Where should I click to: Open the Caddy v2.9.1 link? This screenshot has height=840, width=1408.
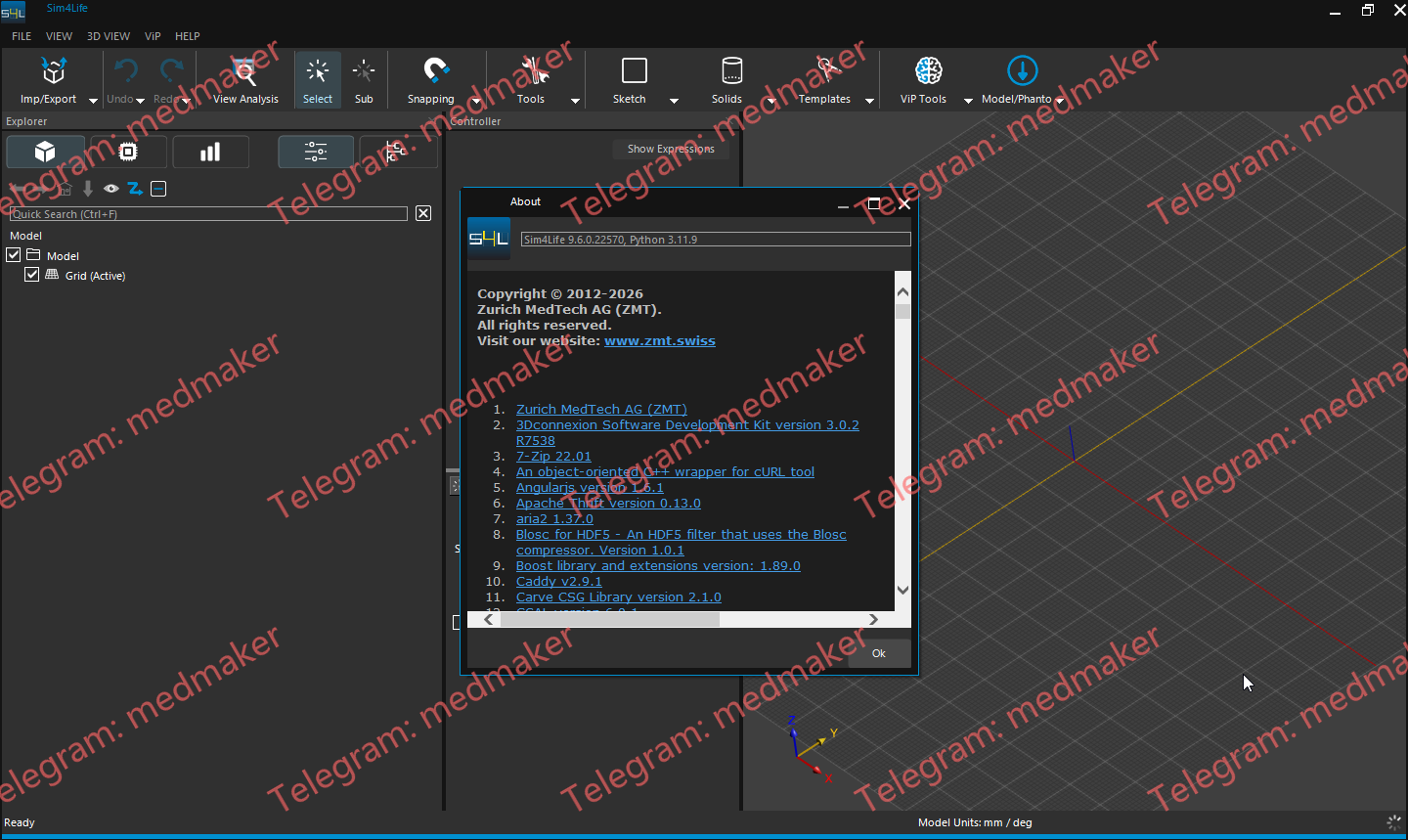click(x=559, y=582)
